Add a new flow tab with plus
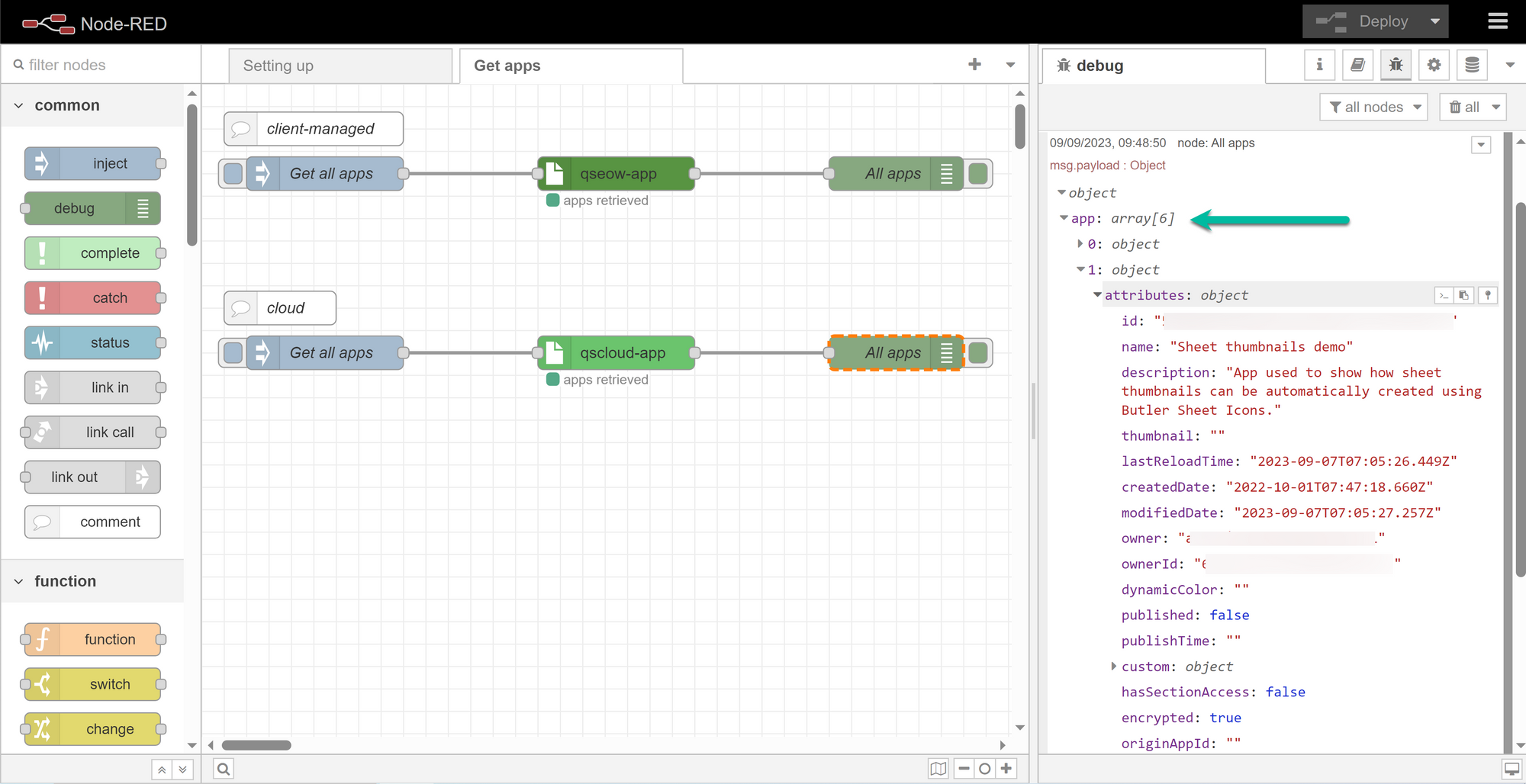The width and height of the screenshot is (1526, 784). point(974,65)
